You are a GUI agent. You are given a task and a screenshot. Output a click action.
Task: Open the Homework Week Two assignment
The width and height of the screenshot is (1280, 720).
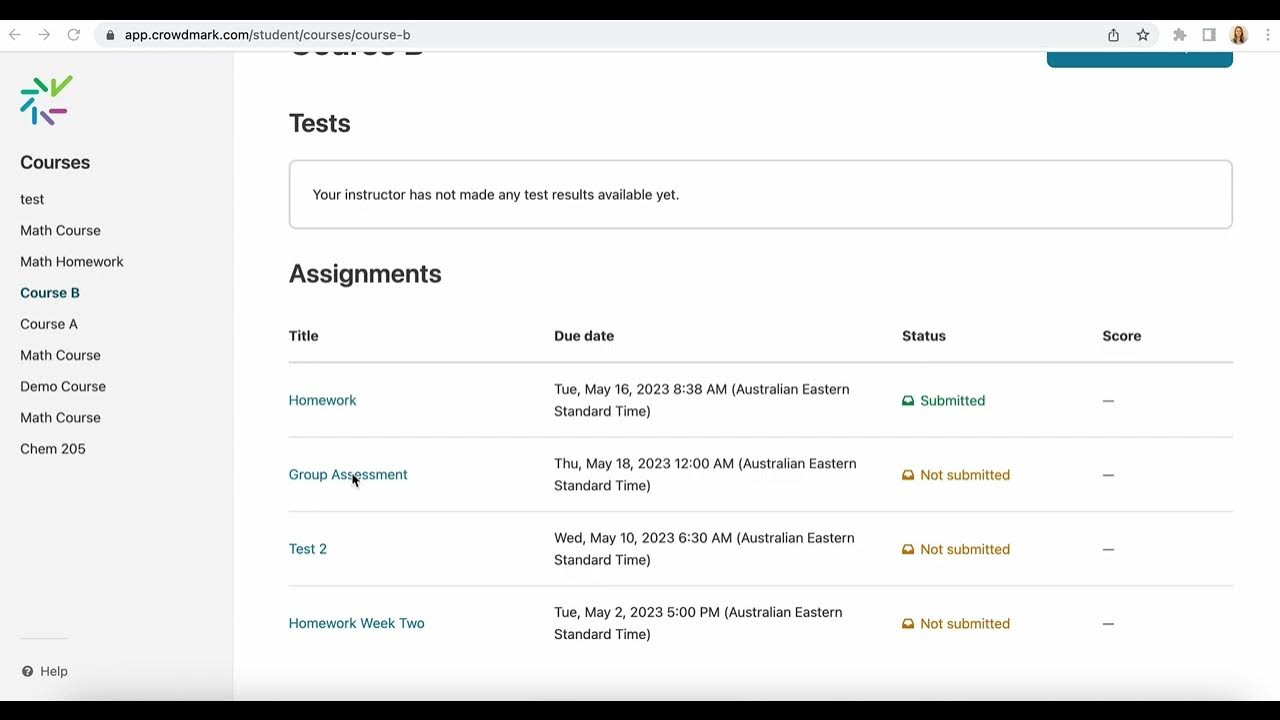(356, 623)
